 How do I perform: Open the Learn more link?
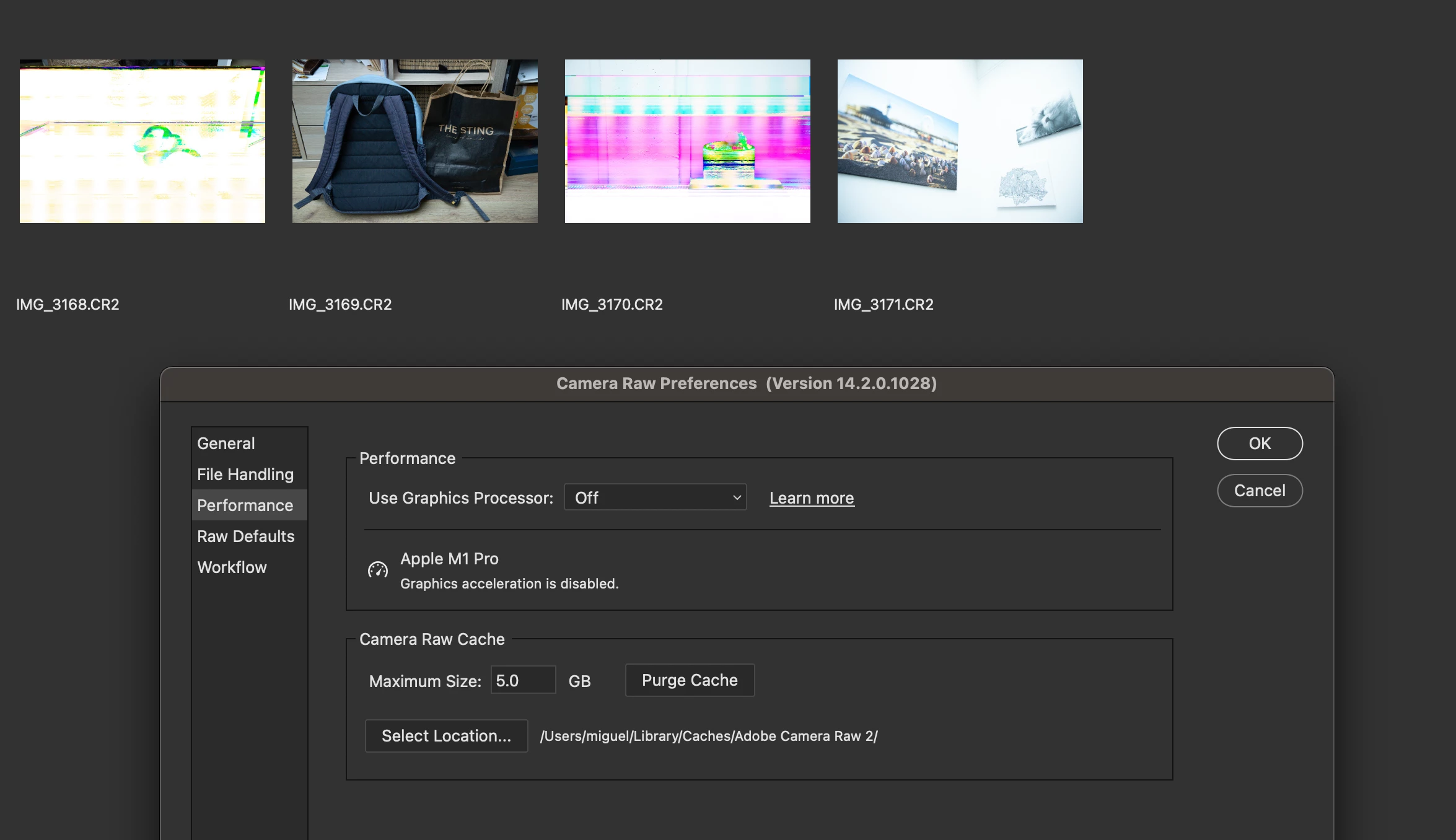812,498
